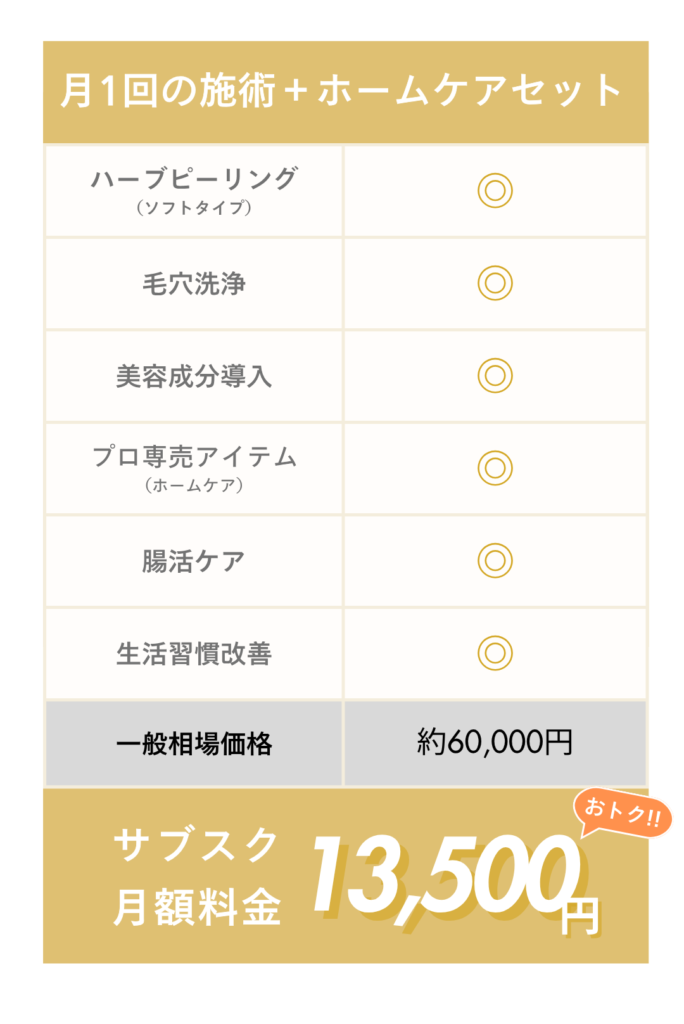Click the サブスク月額料金 text
Screen dimensions: 684x1024
tap(196, 877)
